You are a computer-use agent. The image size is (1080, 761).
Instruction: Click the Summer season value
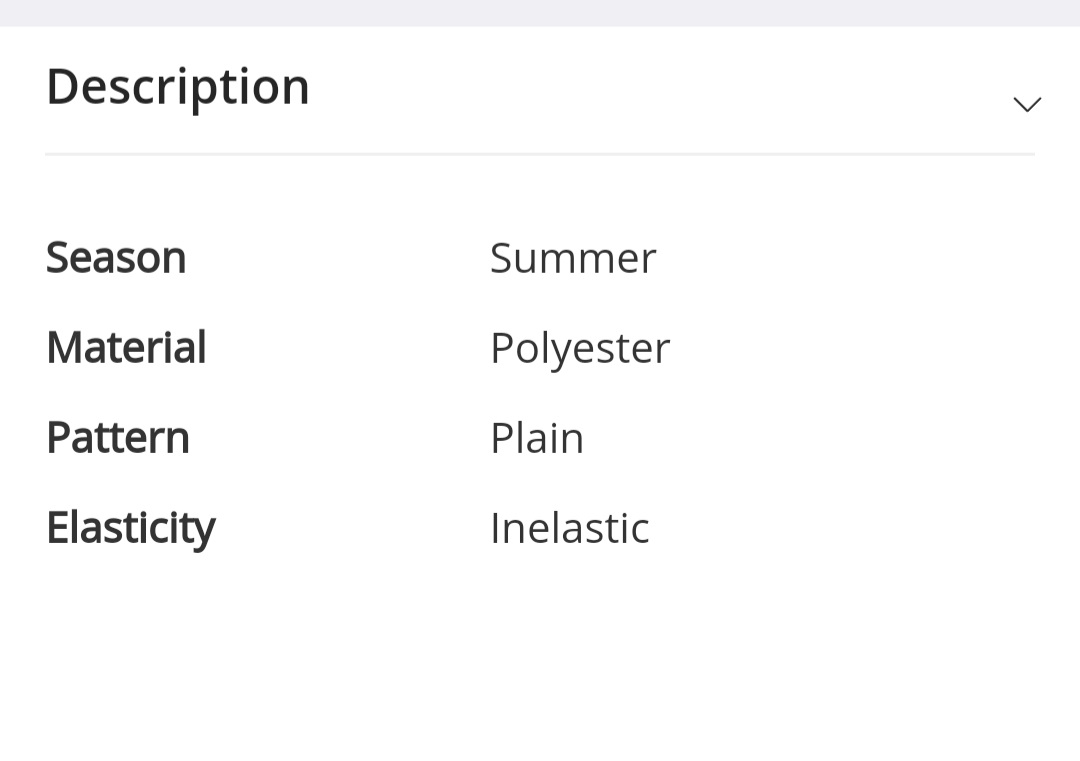(573, 258)
